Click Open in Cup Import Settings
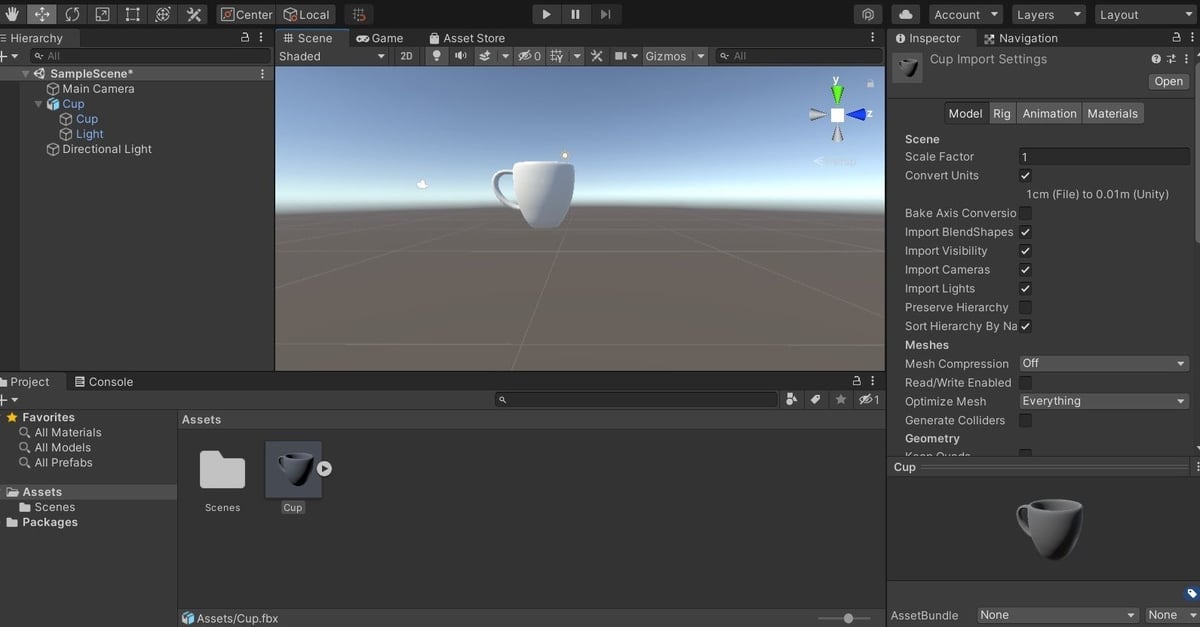 tap(1167, 81)
